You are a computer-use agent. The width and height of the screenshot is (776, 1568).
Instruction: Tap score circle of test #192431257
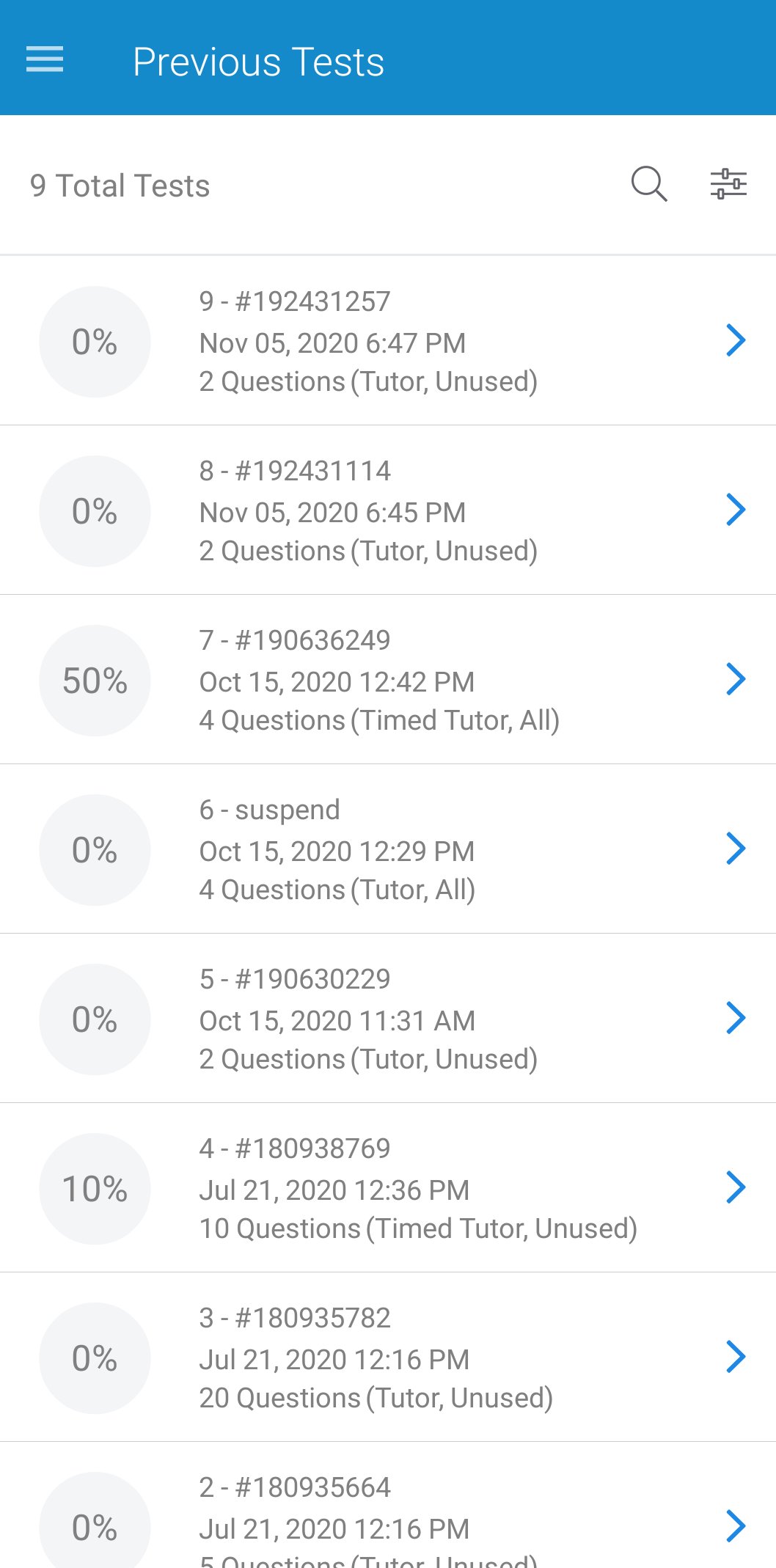click(x=95, y=342)
